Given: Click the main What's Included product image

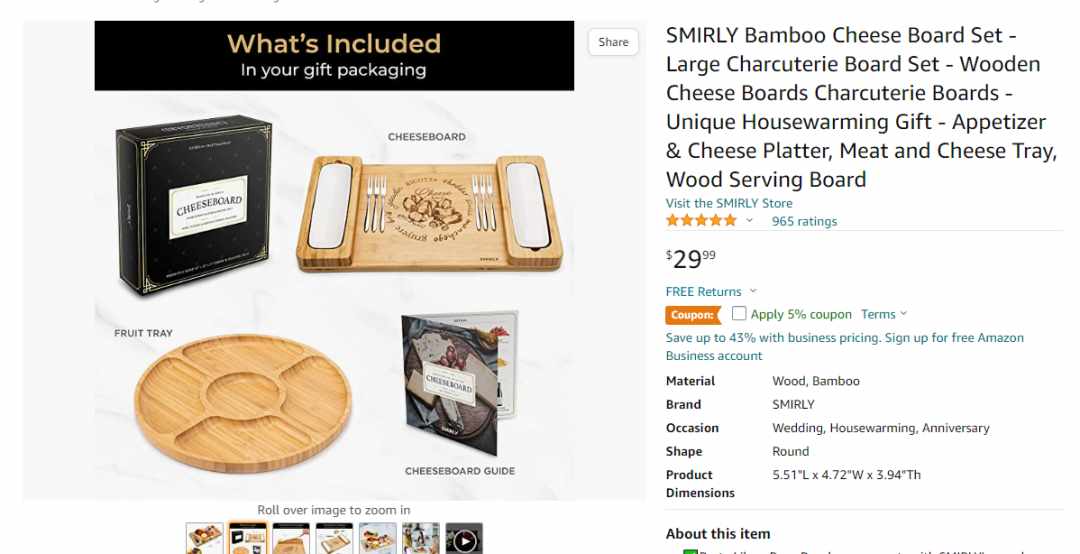Looking at the screenshot, I should 334,260.
